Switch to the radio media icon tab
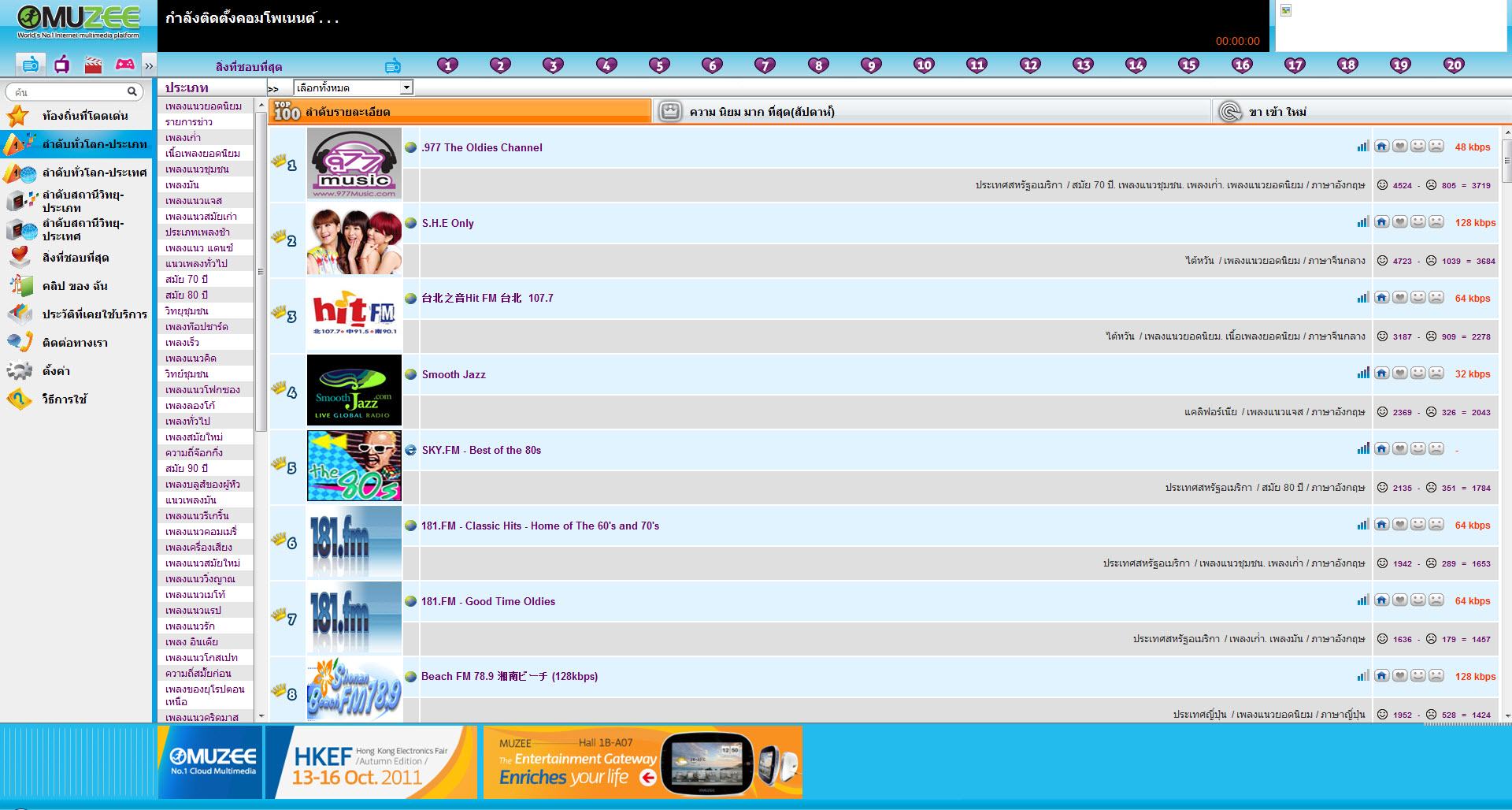The width and height of the screenshot is (1512, 810). tap(31, 65)
